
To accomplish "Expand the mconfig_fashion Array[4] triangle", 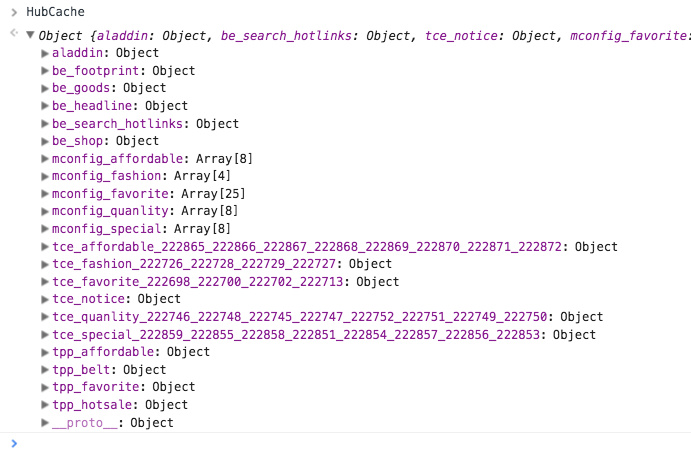I will (x=44, y=176).
